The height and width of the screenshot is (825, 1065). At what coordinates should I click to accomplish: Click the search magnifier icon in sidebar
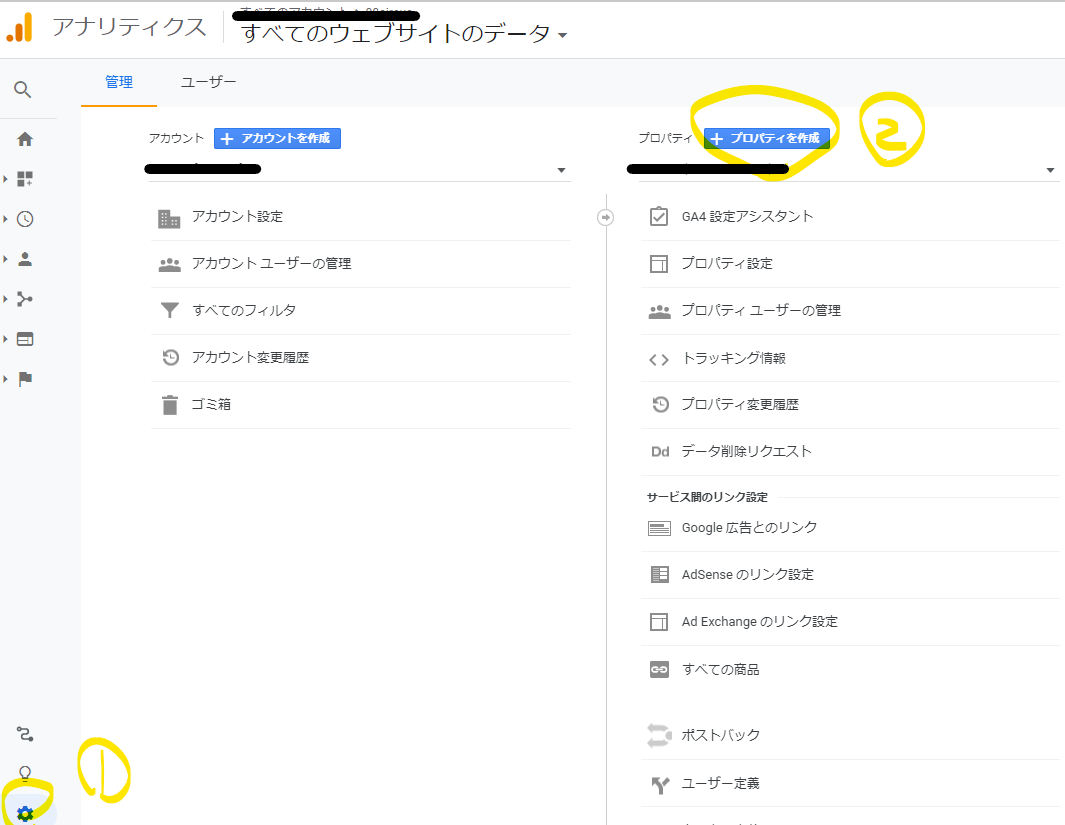pos(24,90)
